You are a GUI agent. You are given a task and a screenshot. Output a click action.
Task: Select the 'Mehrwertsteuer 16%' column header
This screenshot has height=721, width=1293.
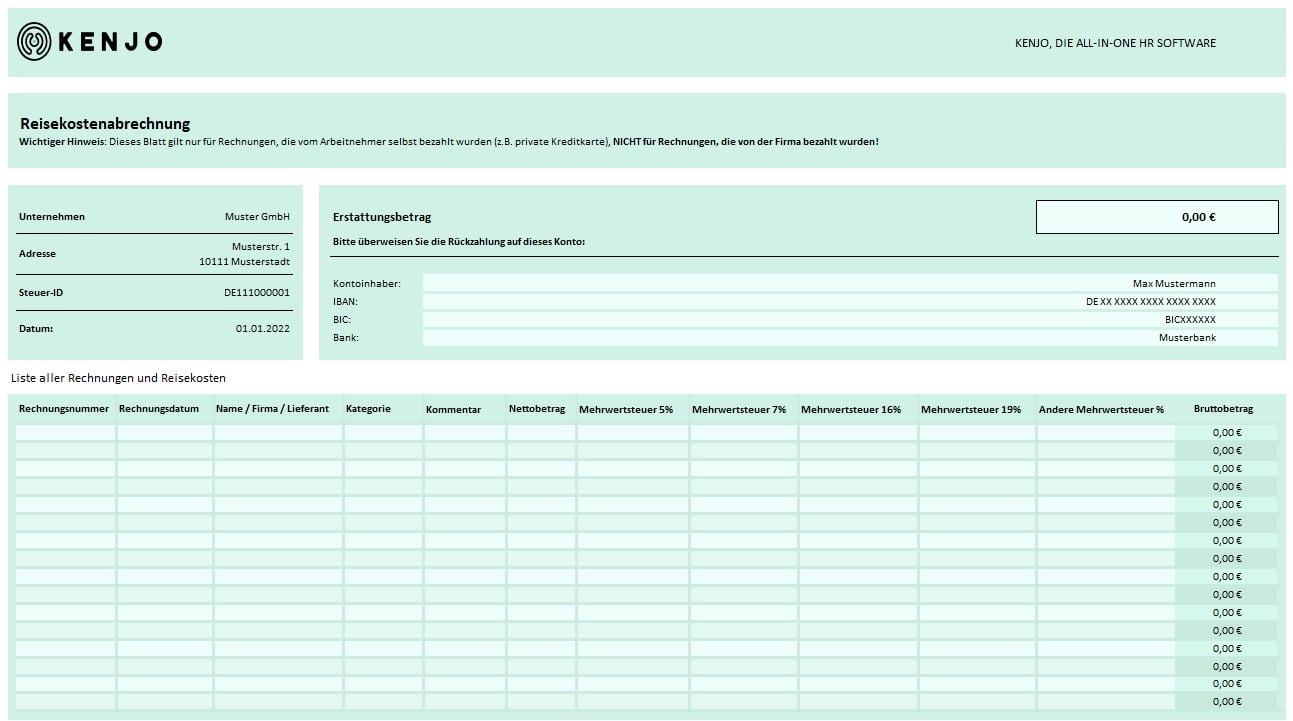point(851,409)
